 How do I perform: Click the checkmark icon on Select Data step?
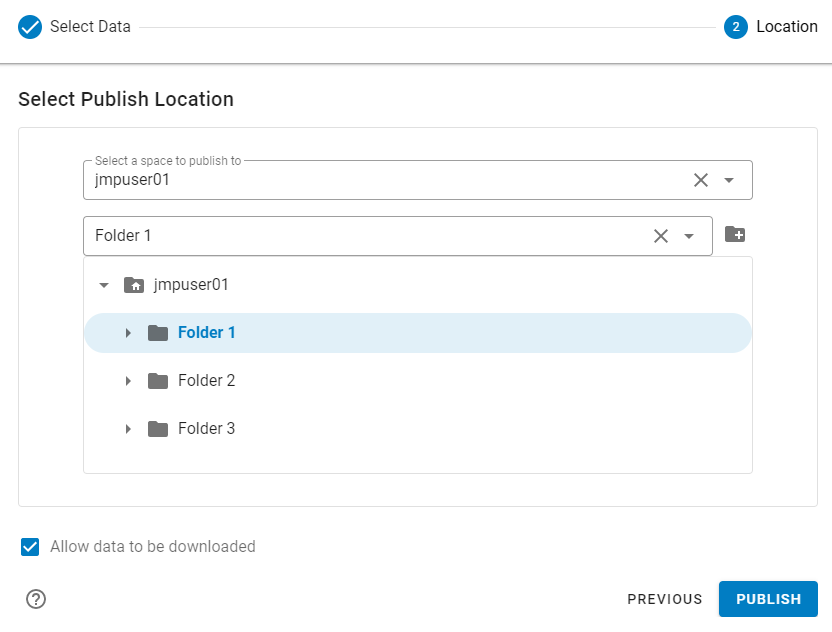click(x=29, y=27)
